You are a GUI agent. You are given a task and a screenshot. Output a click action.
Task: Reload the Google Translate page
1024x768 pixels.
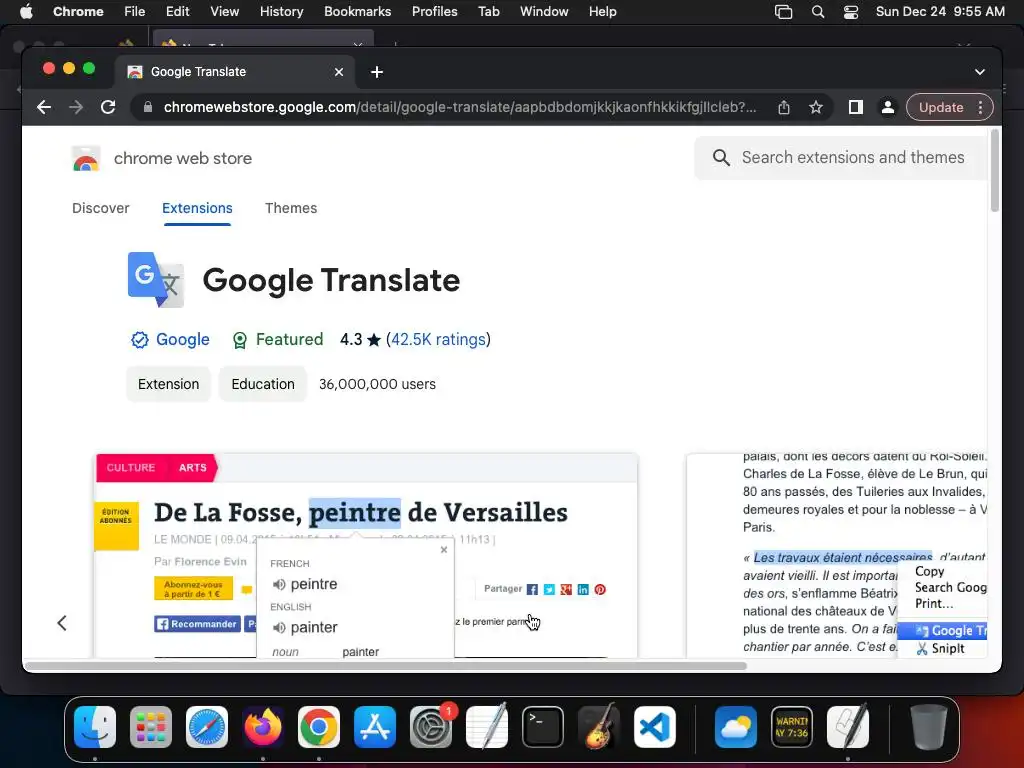point(108,107)
